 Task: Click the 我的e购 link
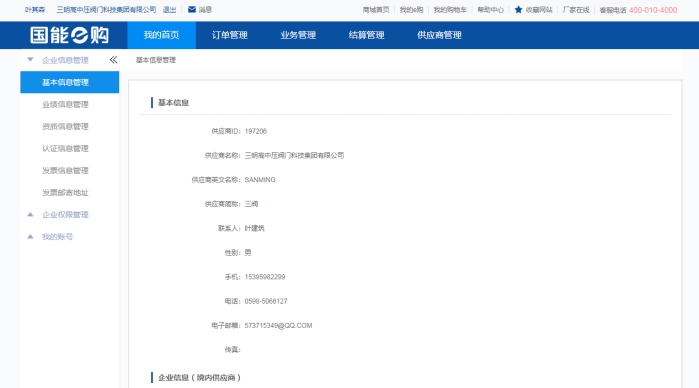(x=411, y=10)
